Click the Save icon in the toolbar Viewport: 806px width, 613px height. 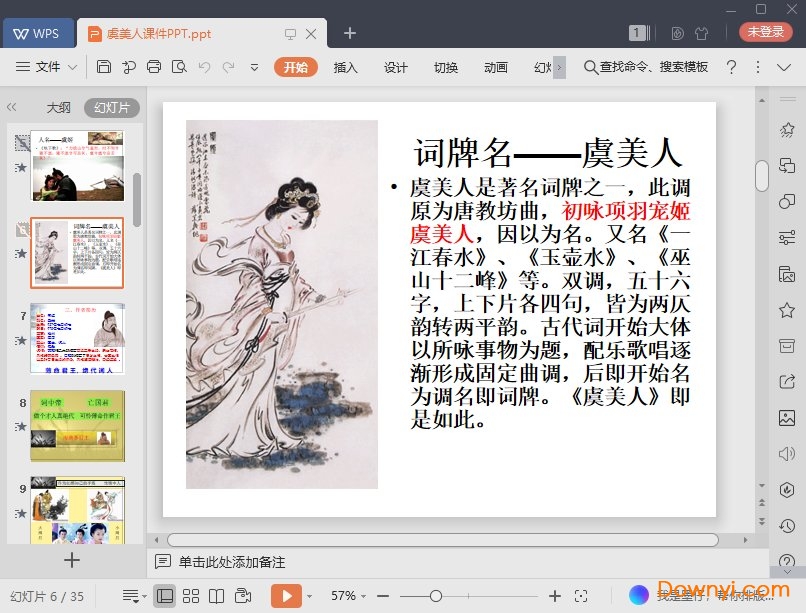[104, 67]
